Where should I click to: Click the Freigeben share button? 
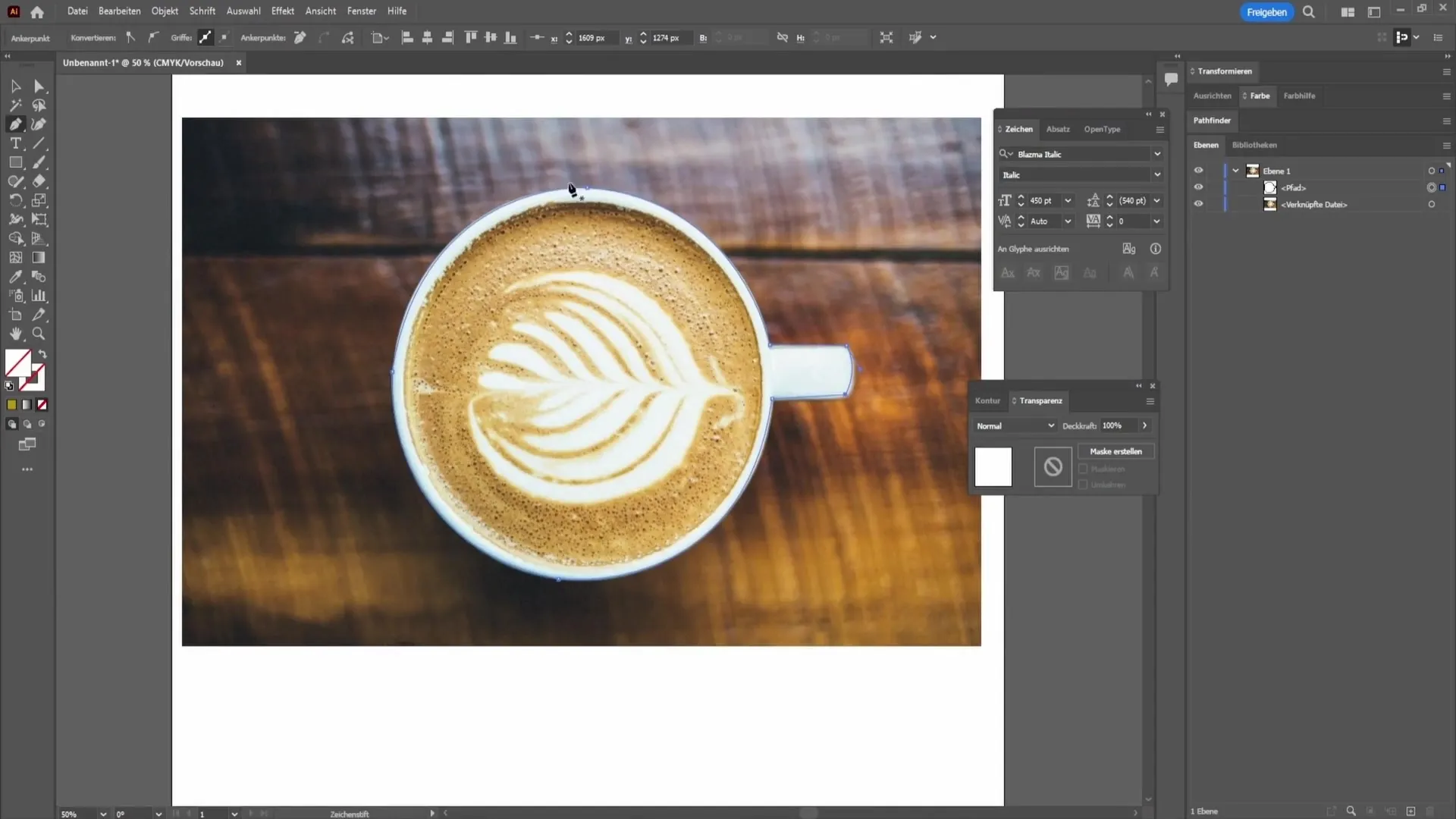1266,12
